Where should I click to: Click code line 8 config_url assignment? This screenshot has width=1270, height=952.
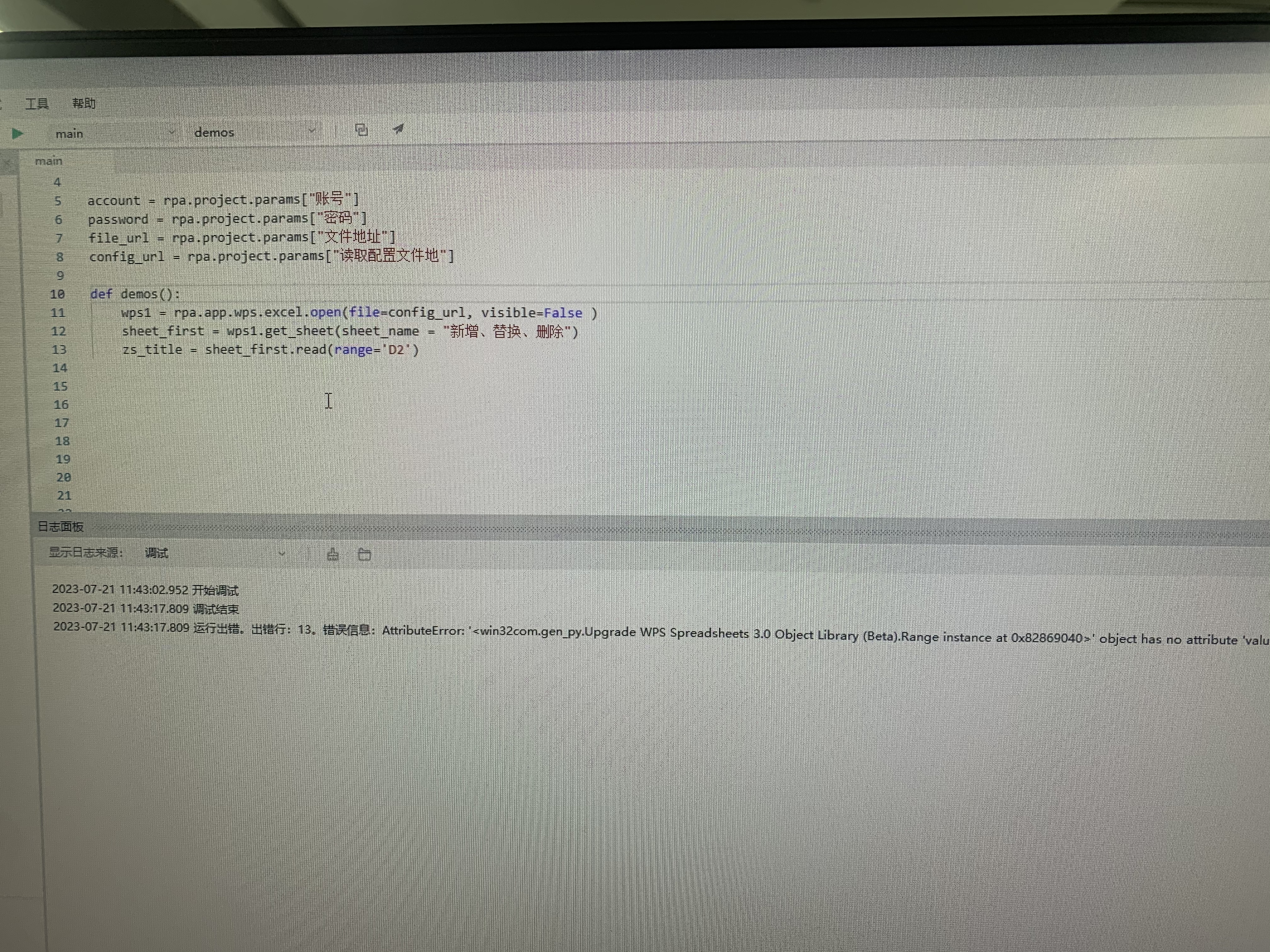[272, 255]
